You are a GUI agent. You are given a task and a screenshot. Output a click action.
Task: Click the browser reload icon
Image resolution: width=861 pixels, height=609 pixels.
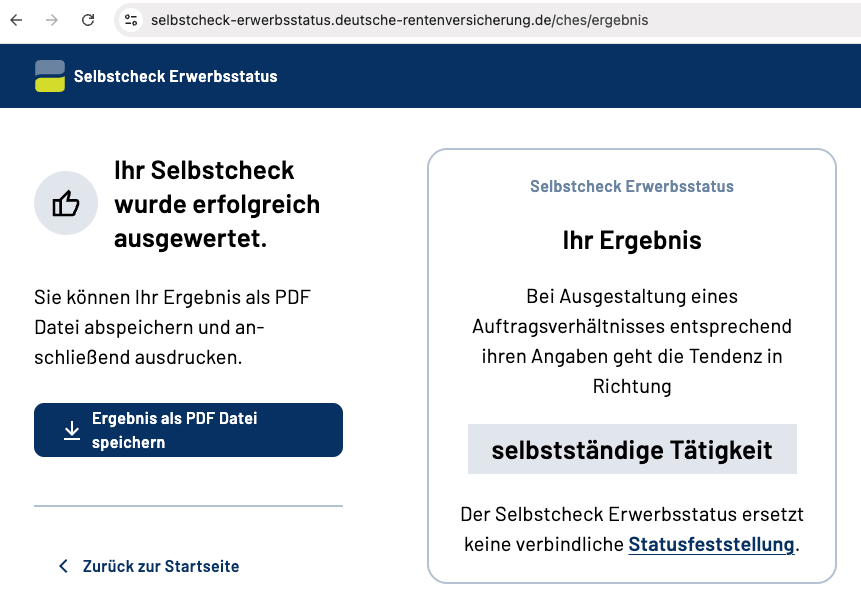coord(88,19)
